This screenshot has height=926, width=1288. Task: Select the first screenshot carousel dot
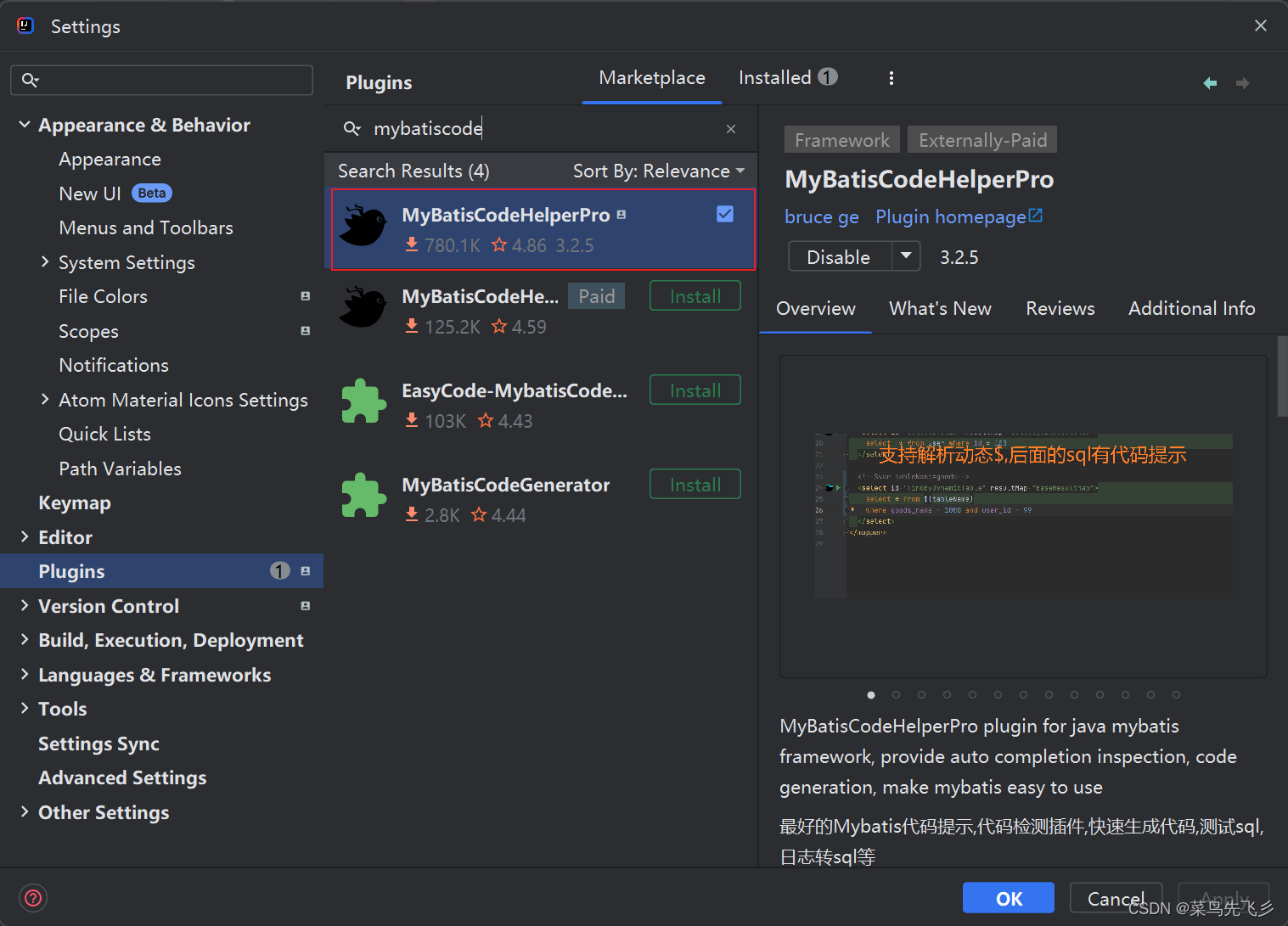pos(871,694)
